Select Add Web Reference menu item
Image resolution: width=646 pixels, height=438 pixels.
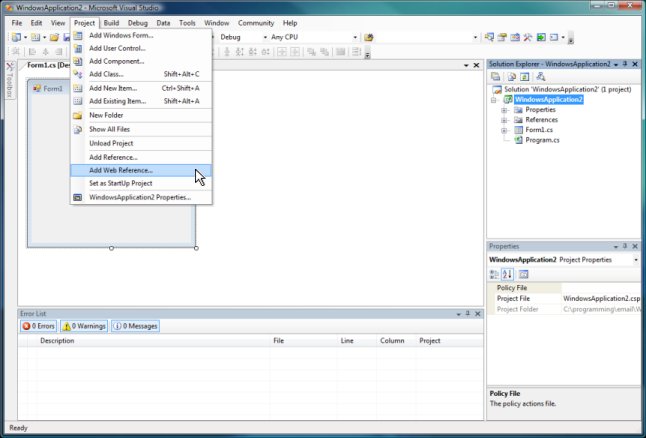[141, 170]
